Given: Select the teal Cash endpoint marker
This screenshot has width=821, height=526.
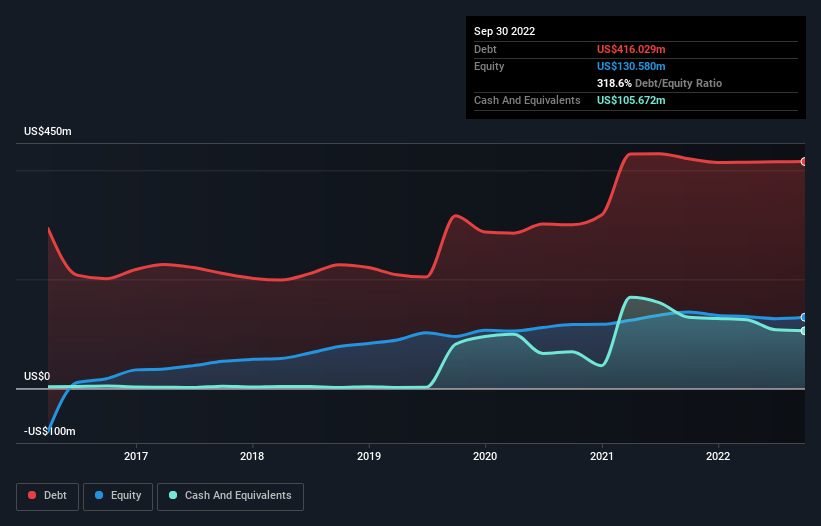Looking at the screenshot, I should [804, 331].
